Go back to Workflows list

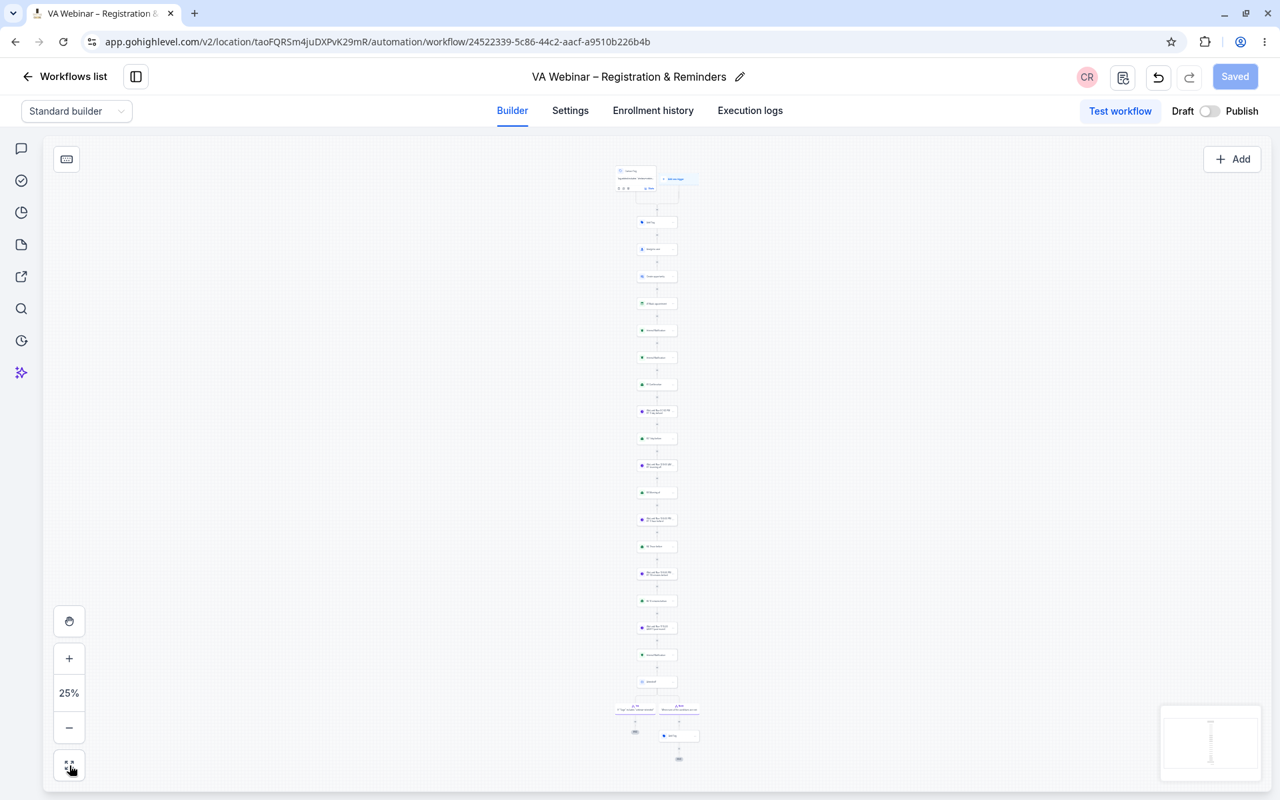pos(65,77)
